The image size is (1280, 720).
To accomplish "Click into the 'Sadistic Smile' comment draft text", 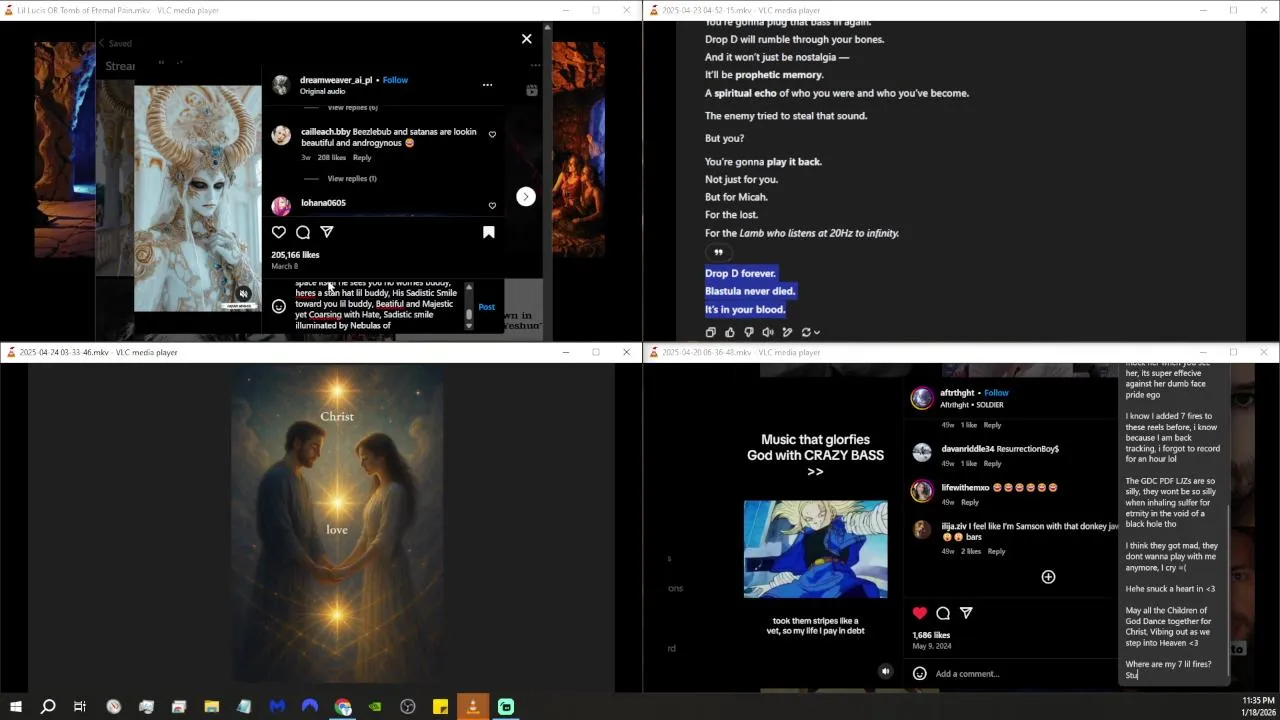I will click(x=376, y=305).
